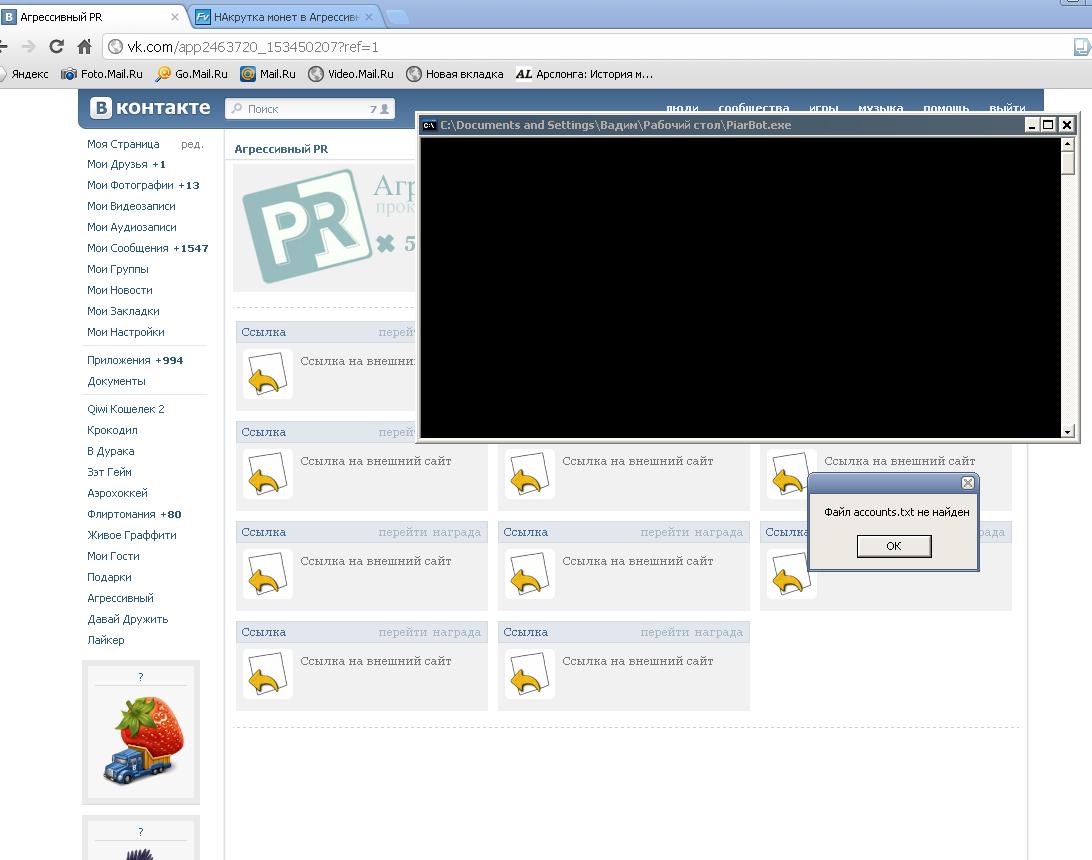Image resolution: width=1092 pixels, height=860 pixels.
Task: Open Мои Закладки
Action: [123, 311]
